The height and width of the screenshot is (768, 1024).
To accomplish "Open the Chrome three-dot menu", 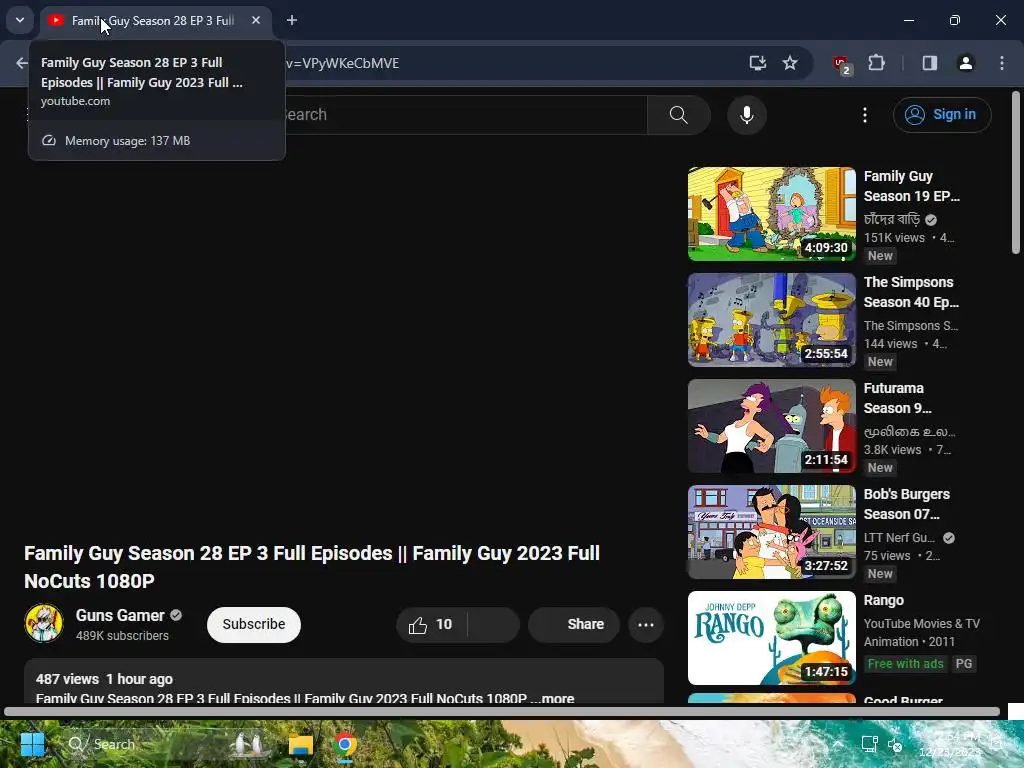I will [x=1002, y=63].
